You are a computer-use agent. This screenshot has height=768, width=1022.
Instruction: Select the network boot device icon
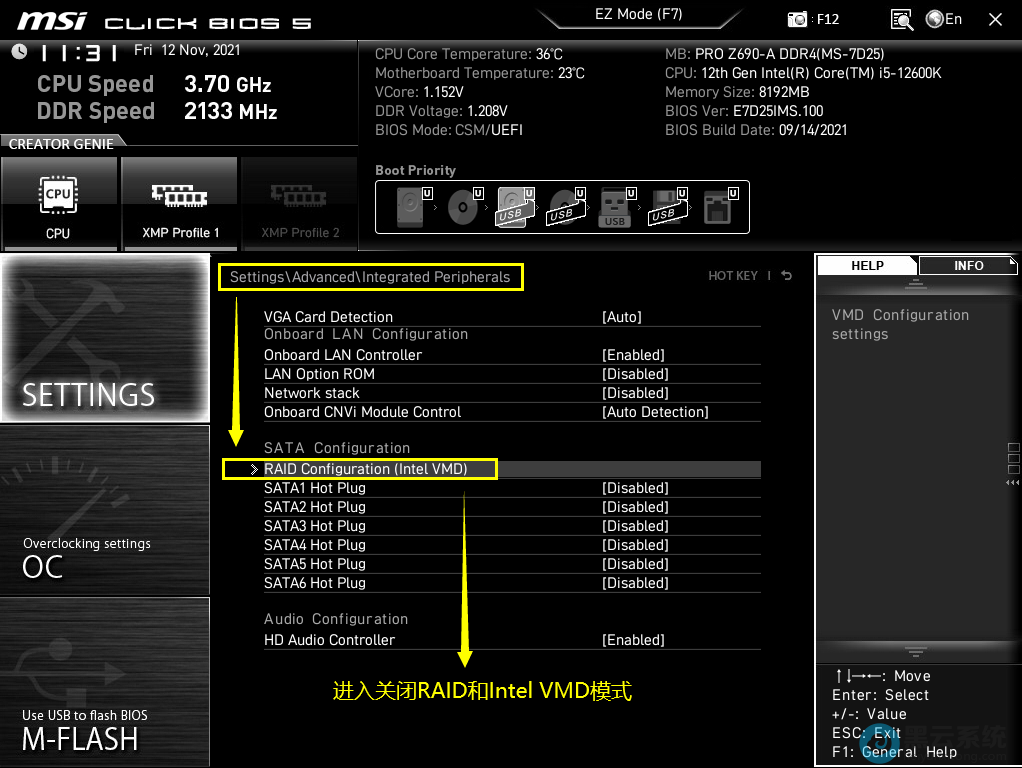(x=717, y=207)
